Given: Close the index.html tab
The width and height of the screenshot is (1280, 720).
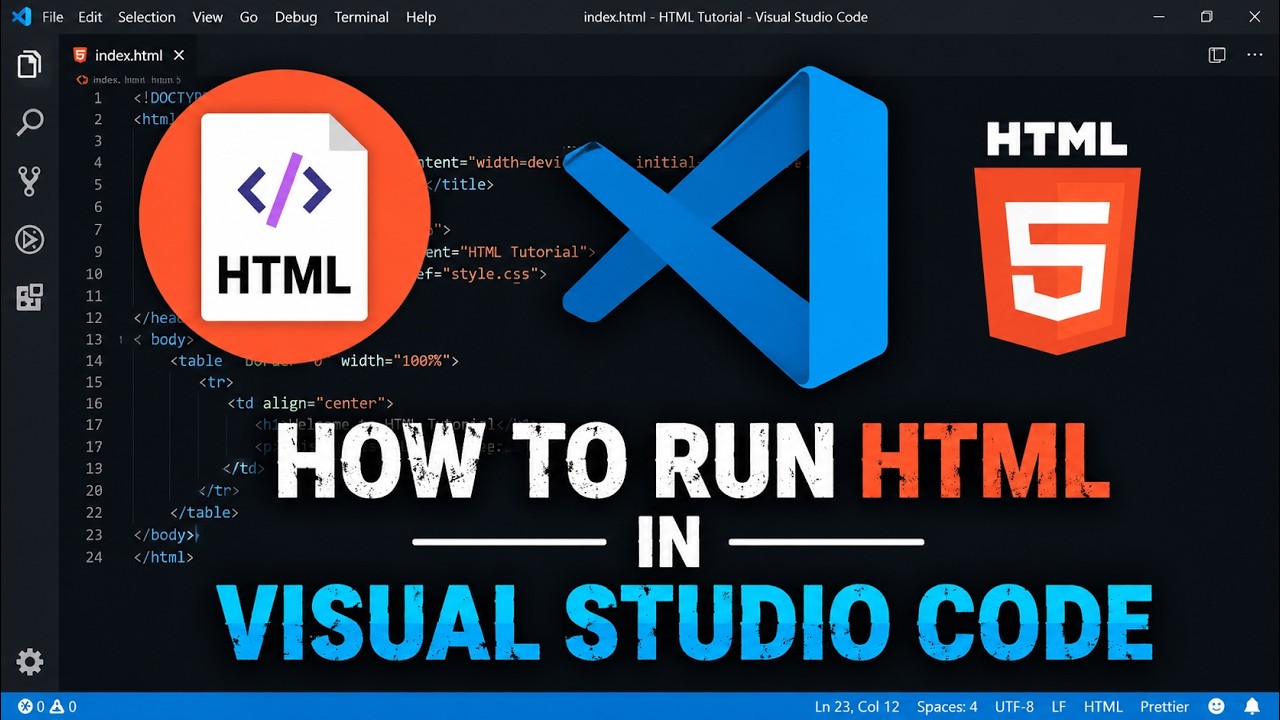Looking at the screenshot, I should [179, 56].
